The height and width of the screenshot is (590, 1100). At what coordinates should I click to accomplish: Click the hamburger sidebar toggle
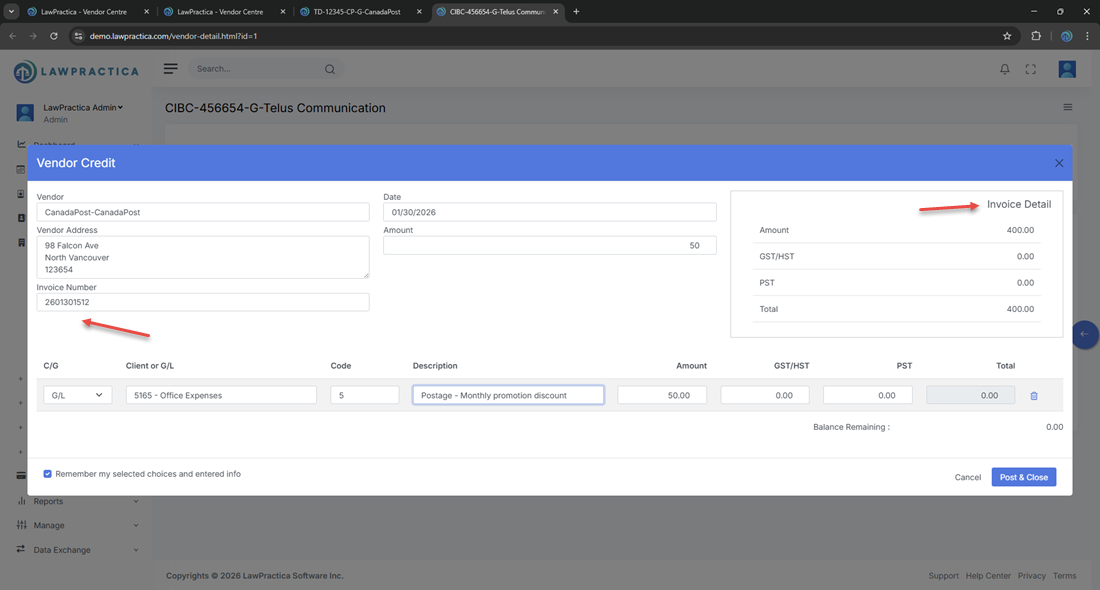171,69
